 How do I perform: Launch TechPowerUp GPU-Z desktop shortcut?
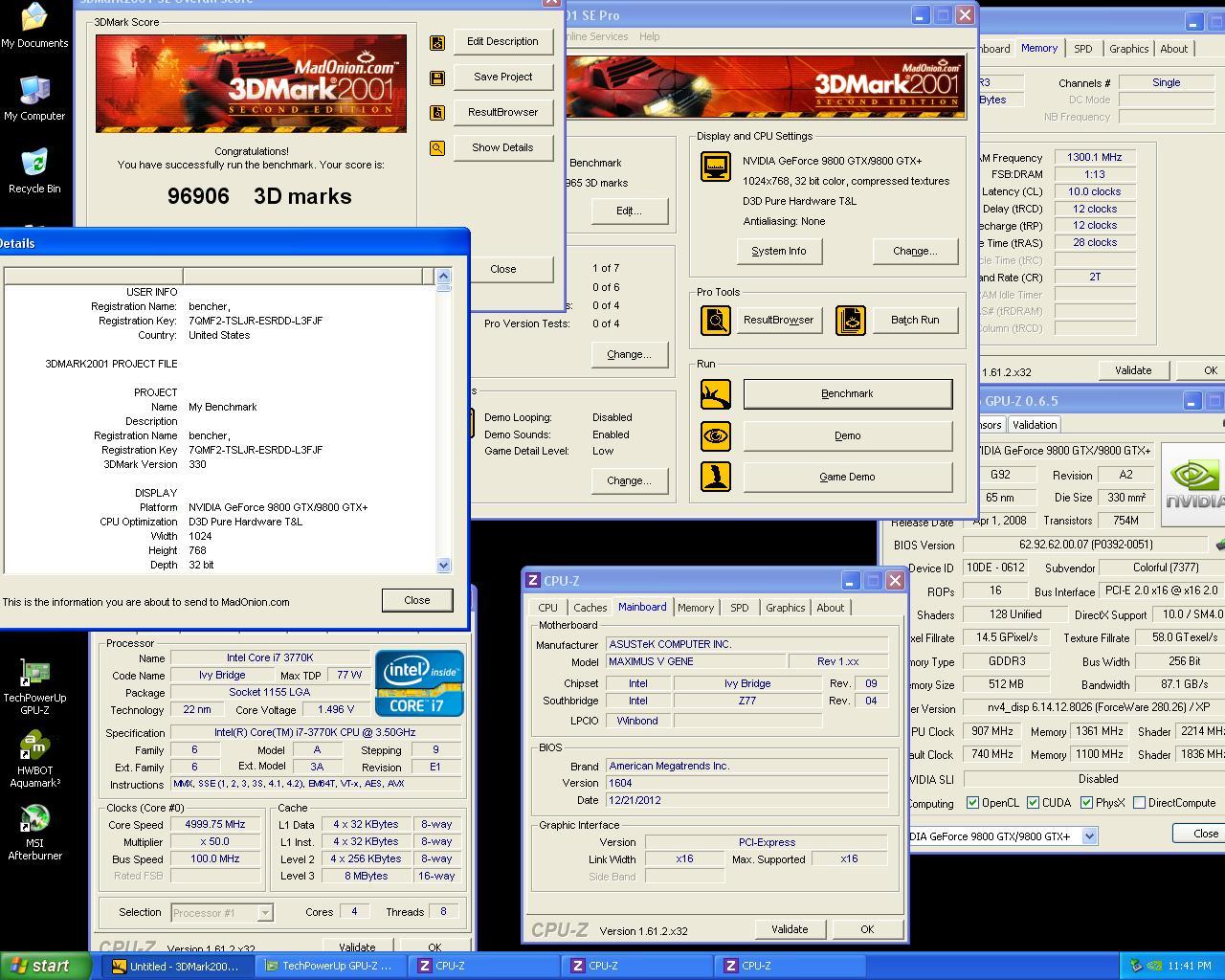(34, 687)
